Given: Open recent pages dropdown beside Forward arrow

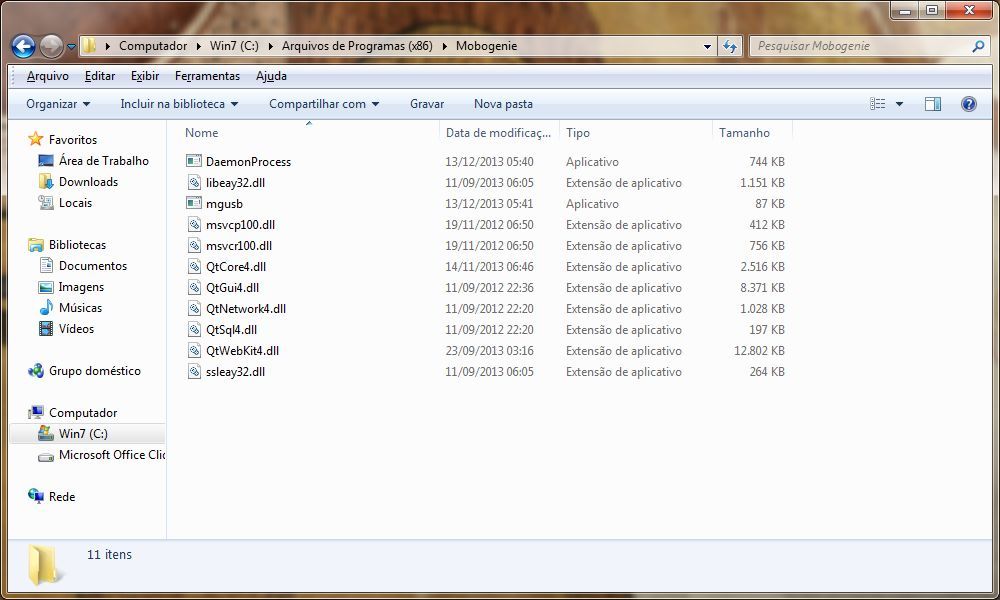Looking at the screenshot, I should click(71, 47).
